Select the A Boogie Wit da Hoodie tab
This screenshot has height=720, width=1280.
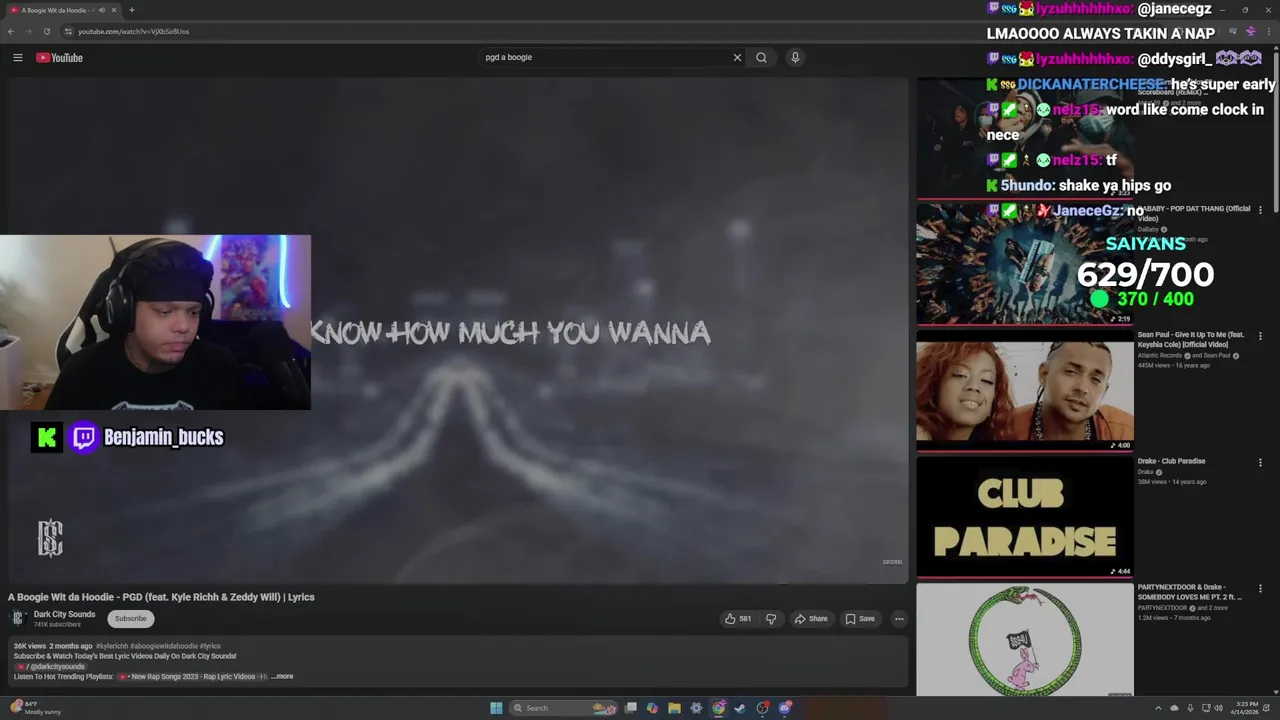[x=62, y=10]
